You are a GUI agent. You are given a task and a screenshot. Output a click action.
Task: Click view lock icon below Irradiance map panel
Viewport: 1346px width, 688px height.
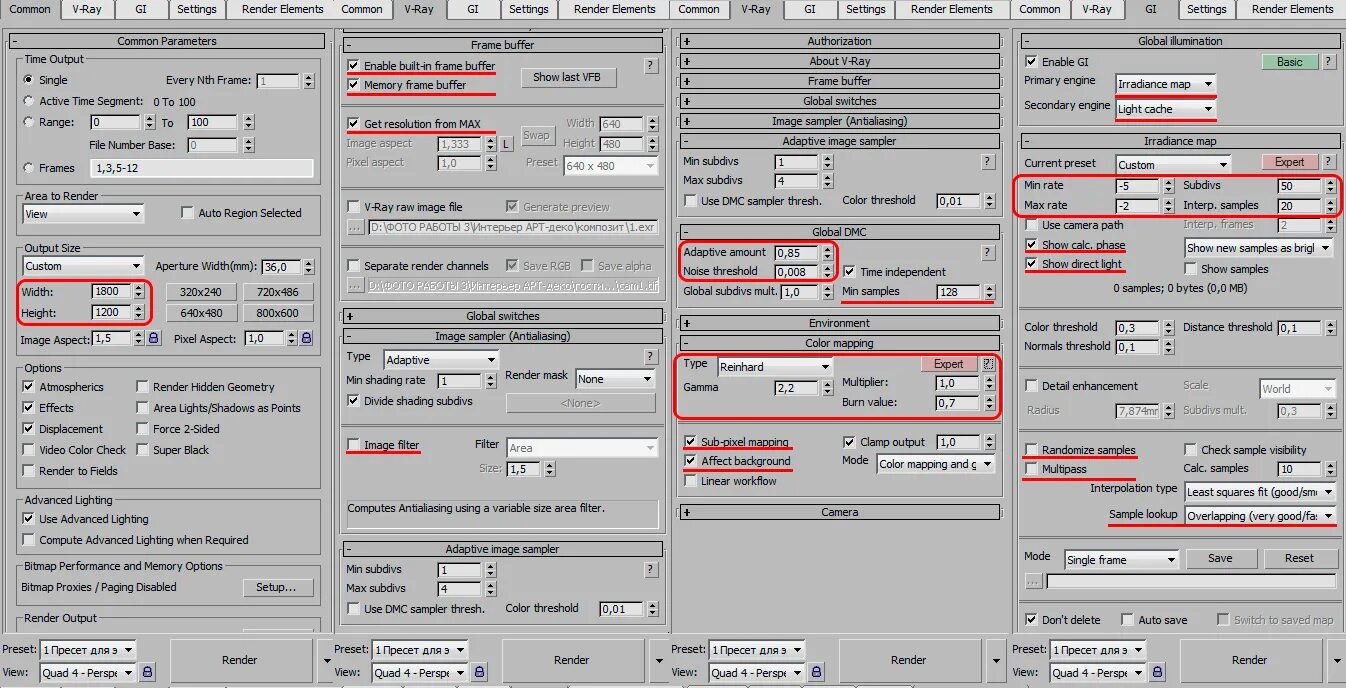tap(1156, 673)
